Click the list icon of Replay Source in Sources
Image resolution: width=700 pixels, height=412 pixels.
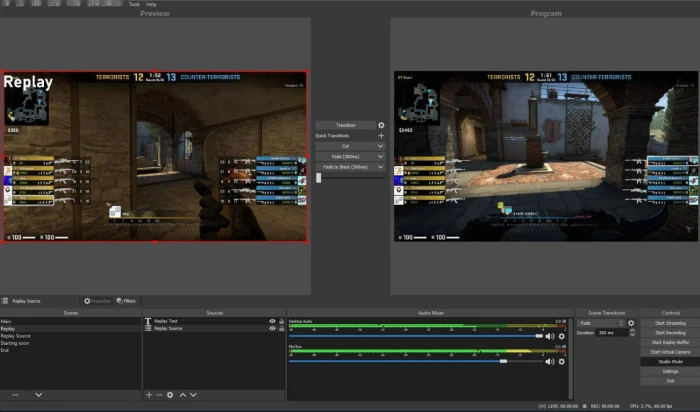[x=148, y=328]
